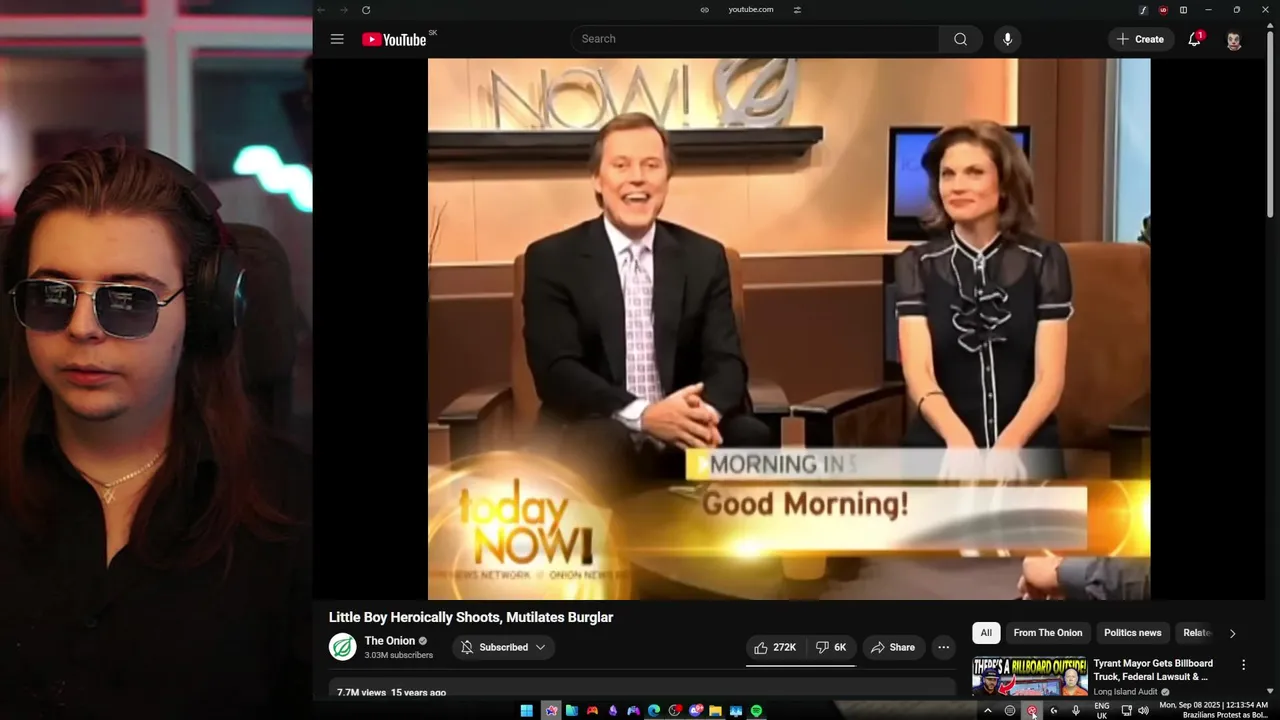
Task: Open volume speaker icon in tray
Action: [1143, 711]
